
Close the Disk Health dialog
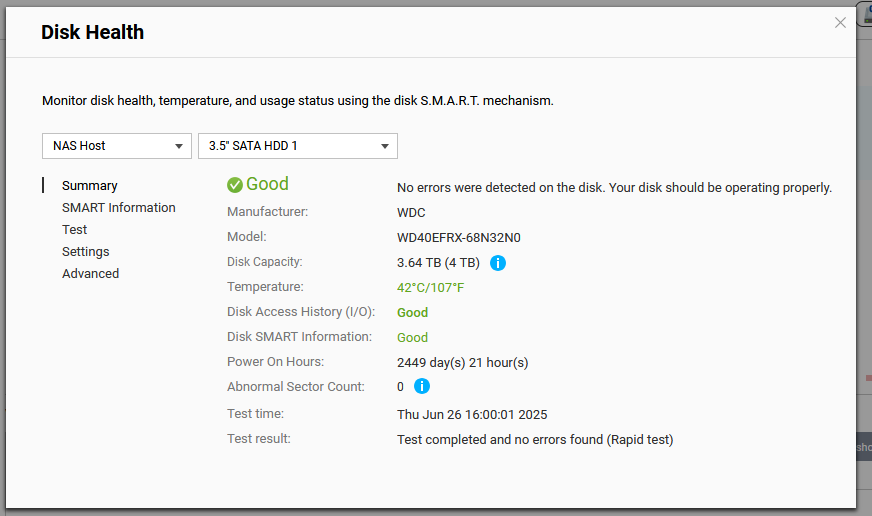(x=840, y=23)
